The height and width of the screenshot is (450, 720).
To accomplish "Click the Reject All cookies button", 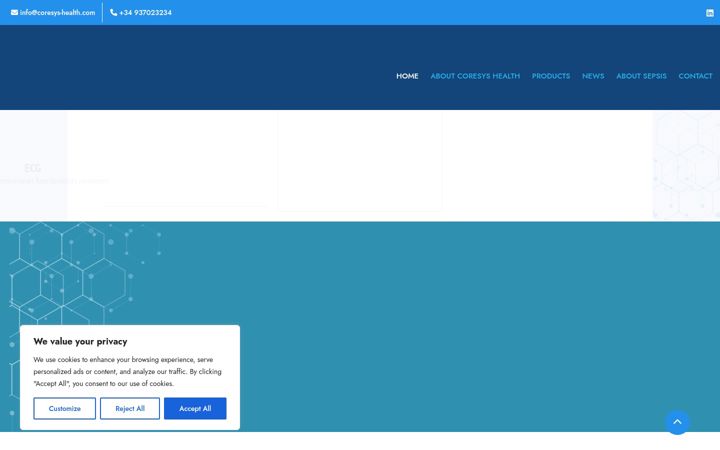I will point(130,408).
